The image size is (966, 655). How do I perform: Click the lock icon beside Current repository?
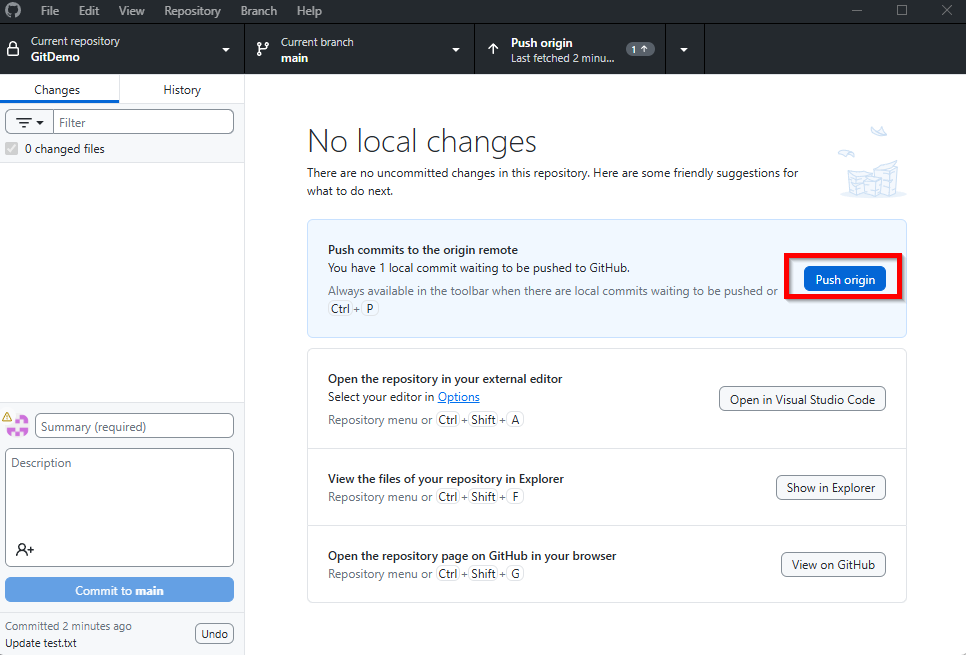coord(13,49)
